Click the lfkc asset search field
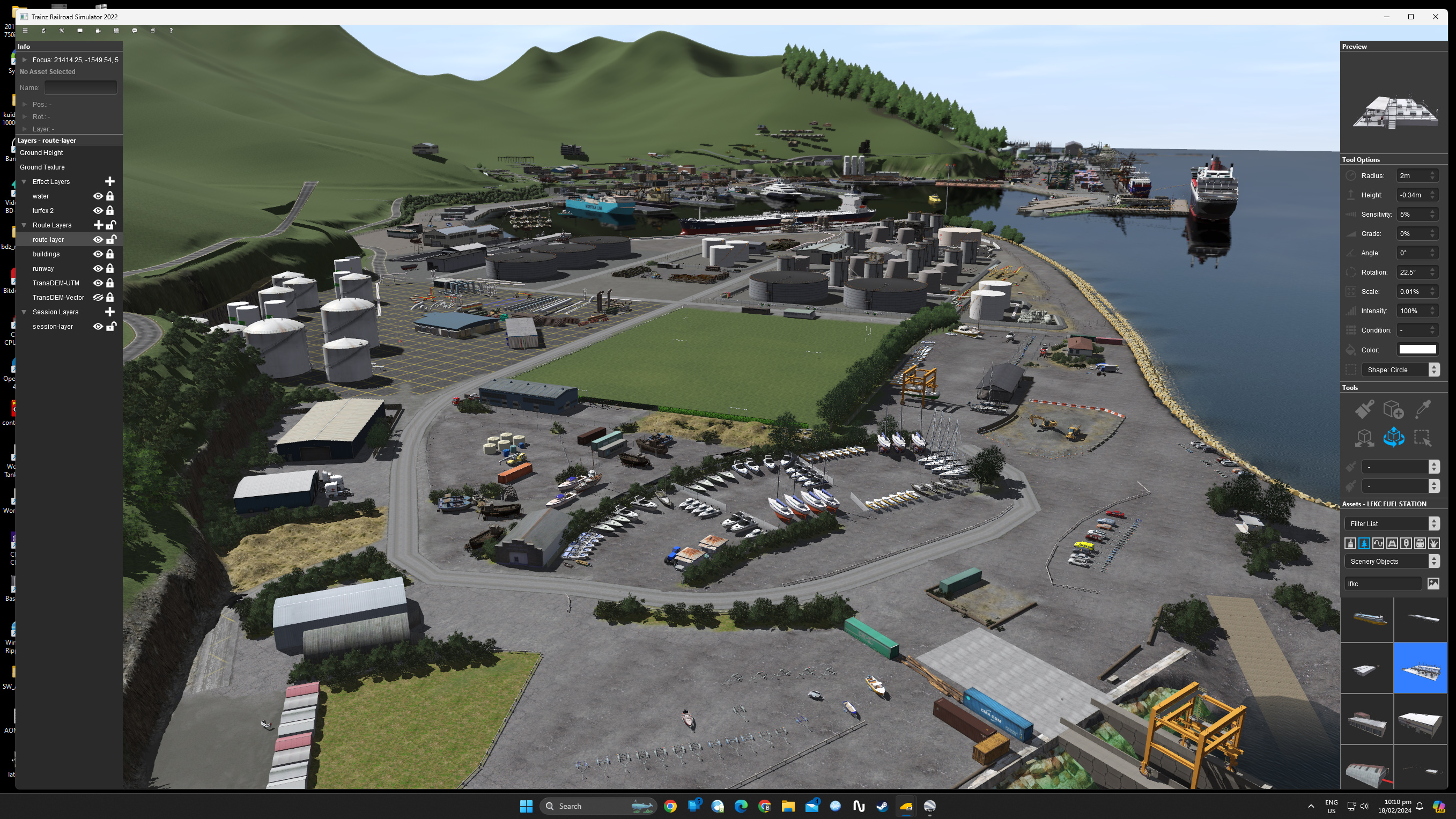This screenshot has width=1456, height=819. point(1382,584)
